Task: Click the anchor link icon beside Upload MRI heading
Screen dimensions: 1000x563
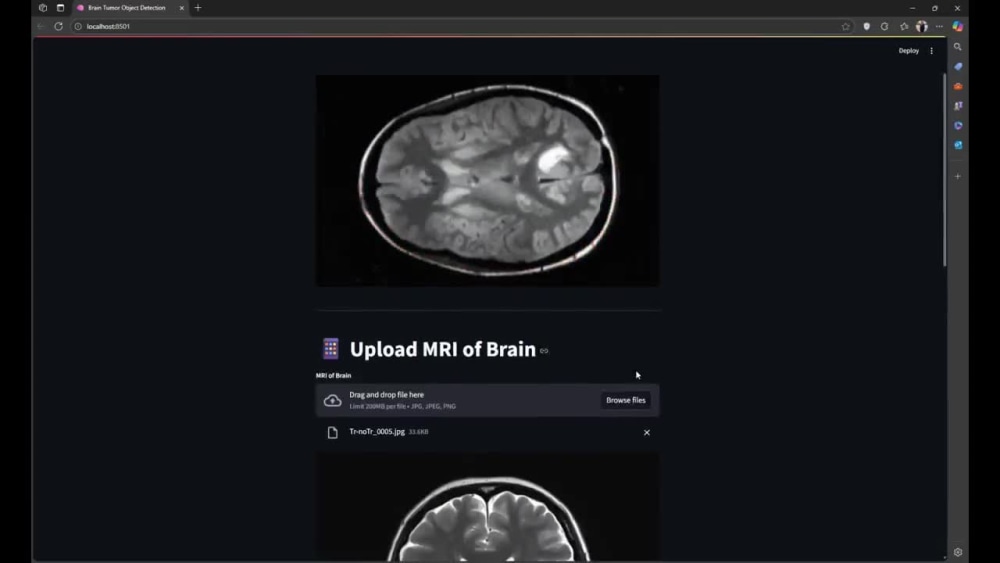Action: 544,351
